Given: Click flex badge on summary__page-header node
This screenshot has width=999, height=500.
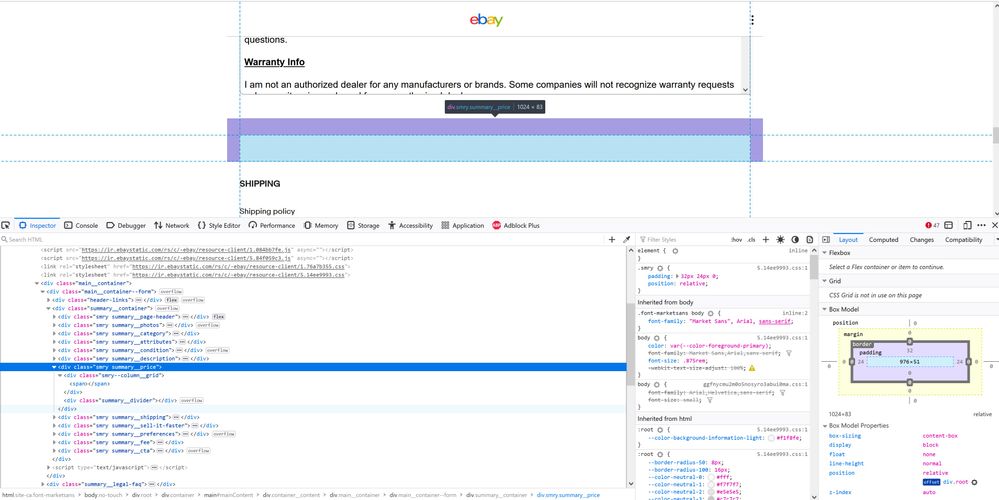Looking at the screenshot, I should (x=219, y=317).
